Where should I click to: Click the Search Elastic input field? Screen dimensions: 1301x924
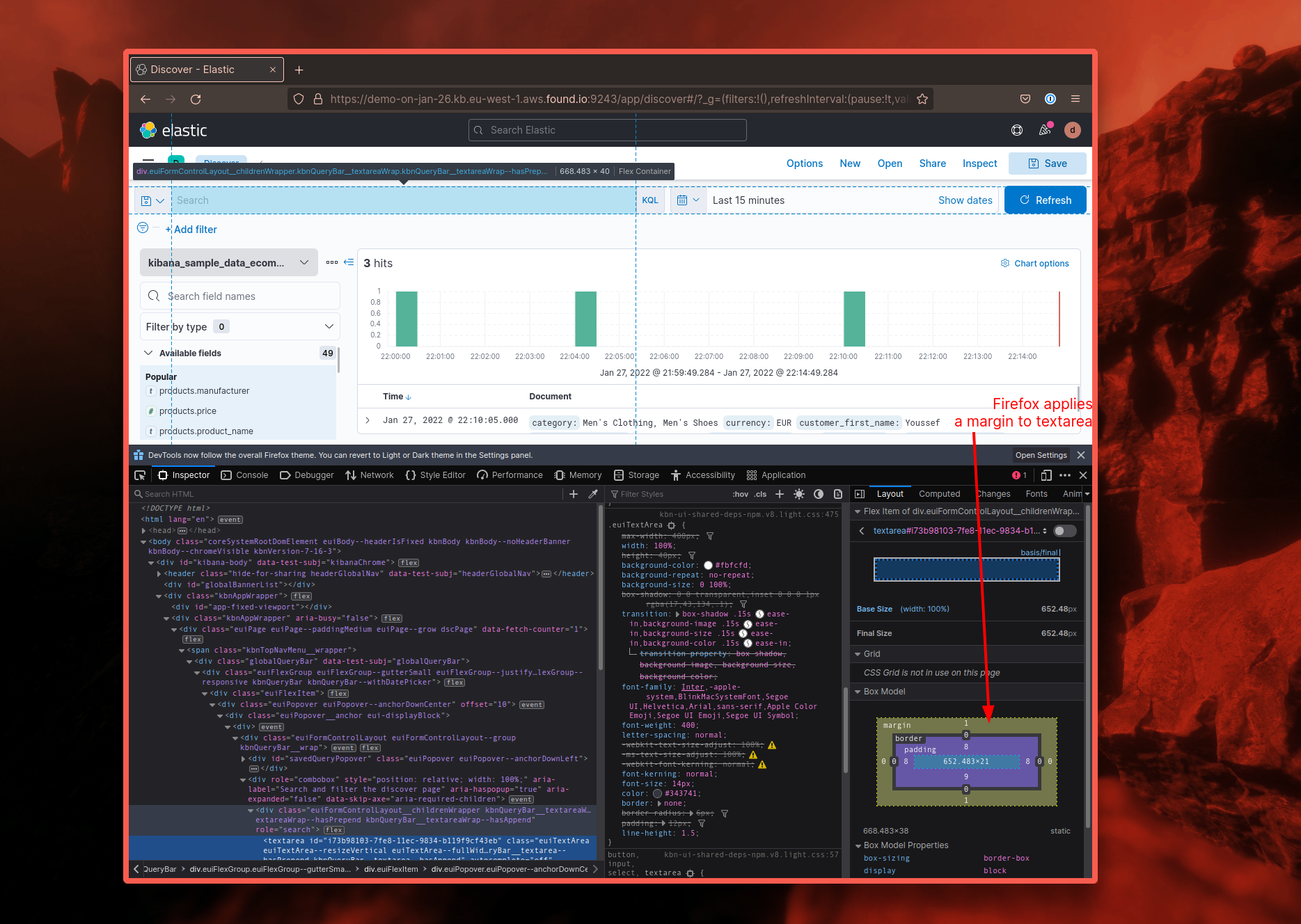pyautogui.click(x=608, y=130)
